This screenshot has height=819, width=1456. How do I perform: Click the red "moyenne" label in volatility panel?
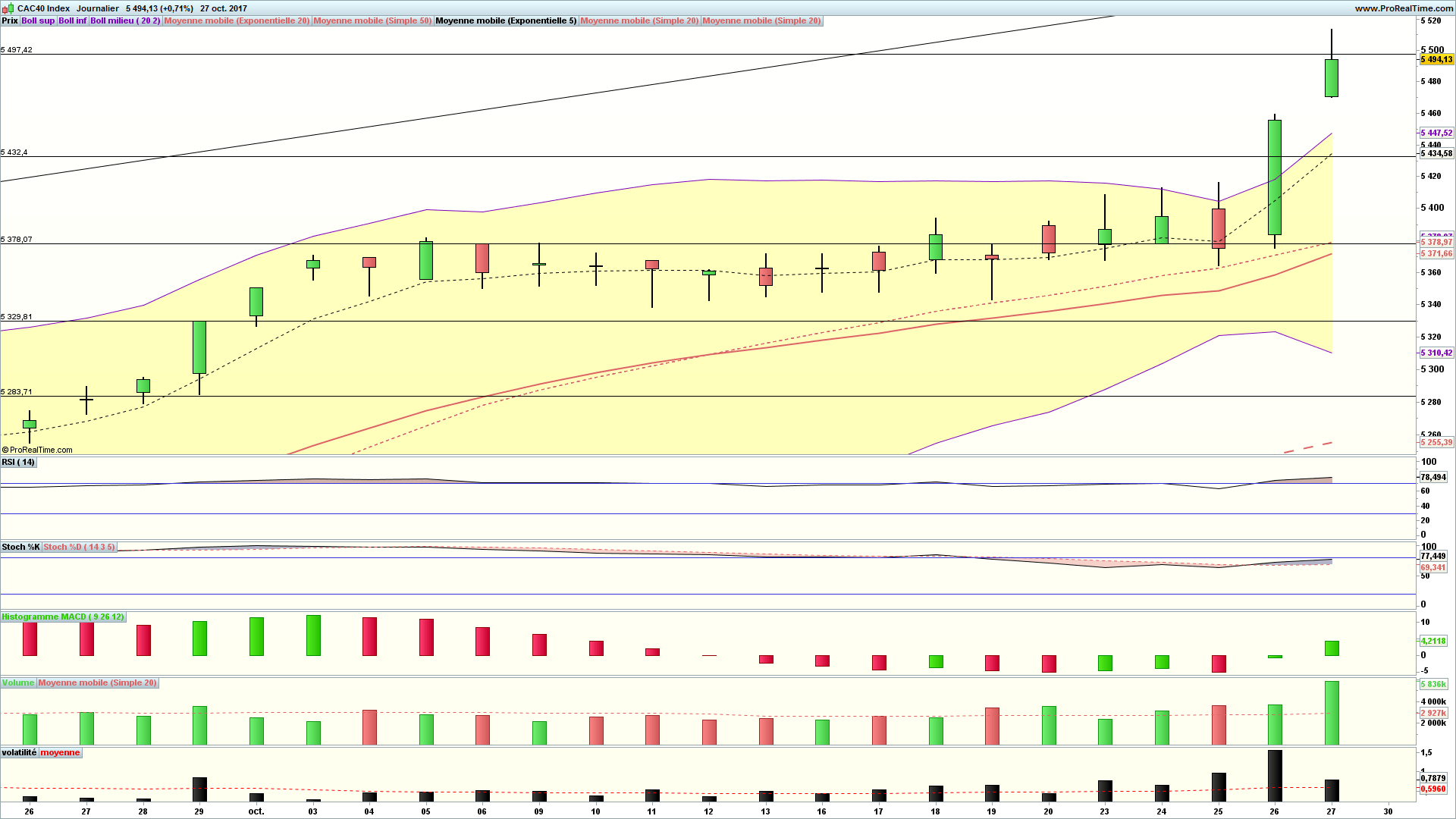60,752
